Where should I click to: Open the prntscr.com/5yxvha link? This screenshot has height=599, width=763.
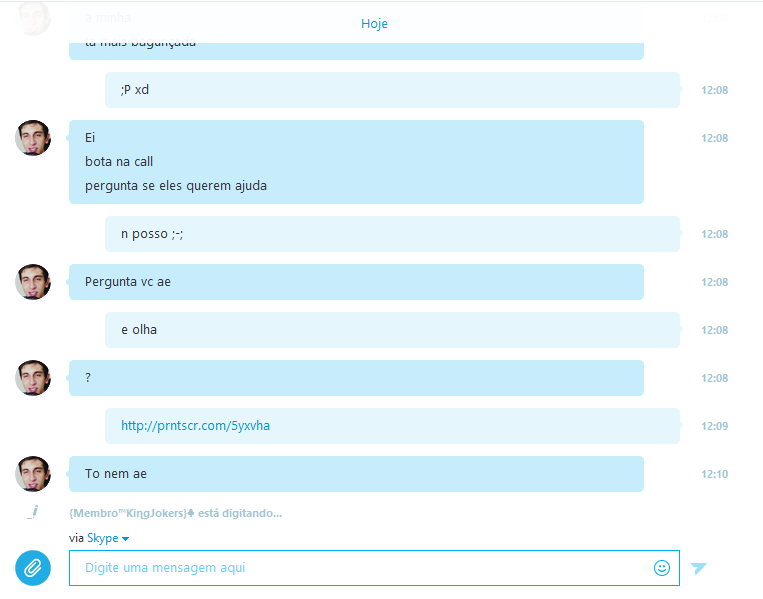tap(195, 426)
